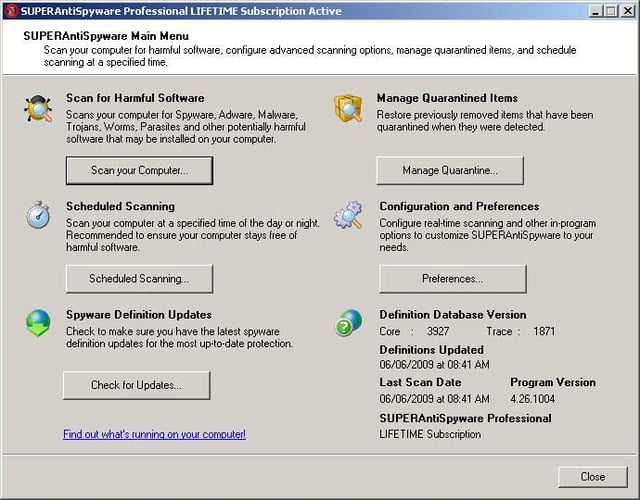Click the bug magnifier Scan for Harmful Software icon

coord(38,109)
